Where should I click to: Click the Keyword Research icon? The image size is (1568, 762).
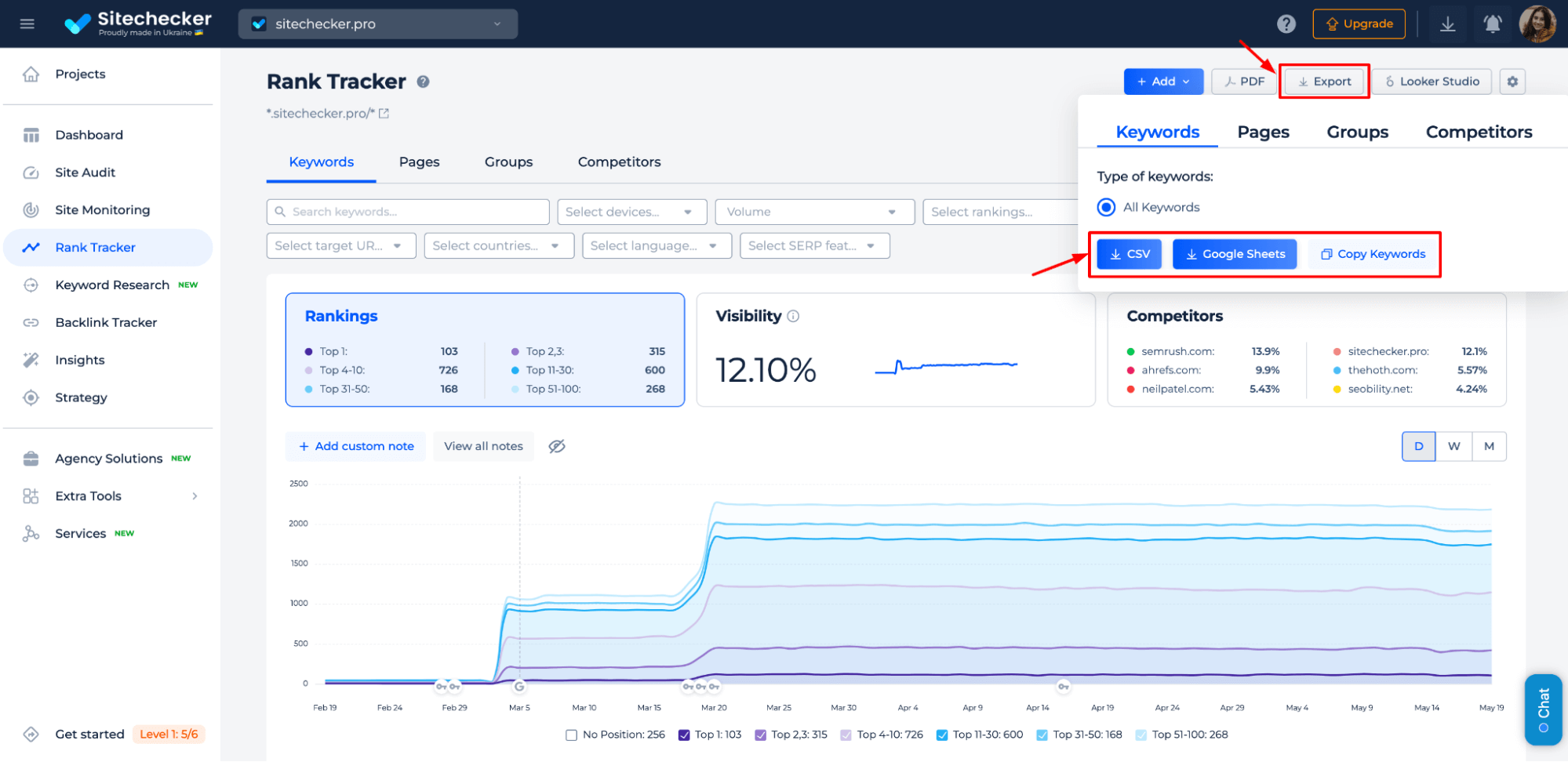[31, 285]
